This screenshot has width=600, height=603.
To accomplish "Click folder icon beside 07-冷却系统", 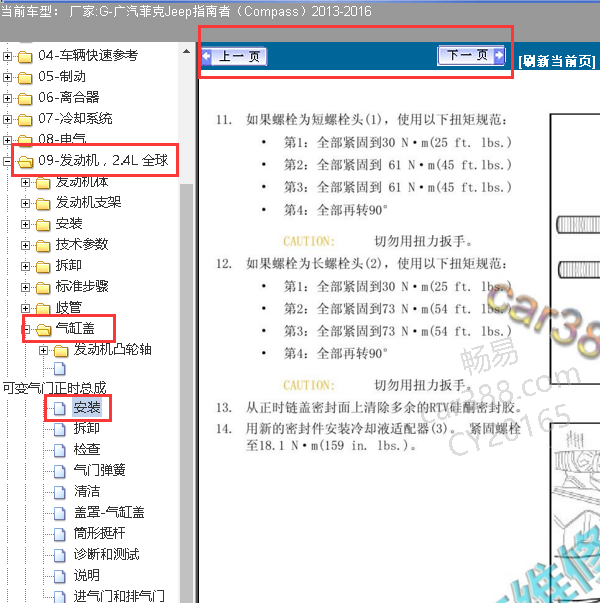I will (x=25, y=120).
